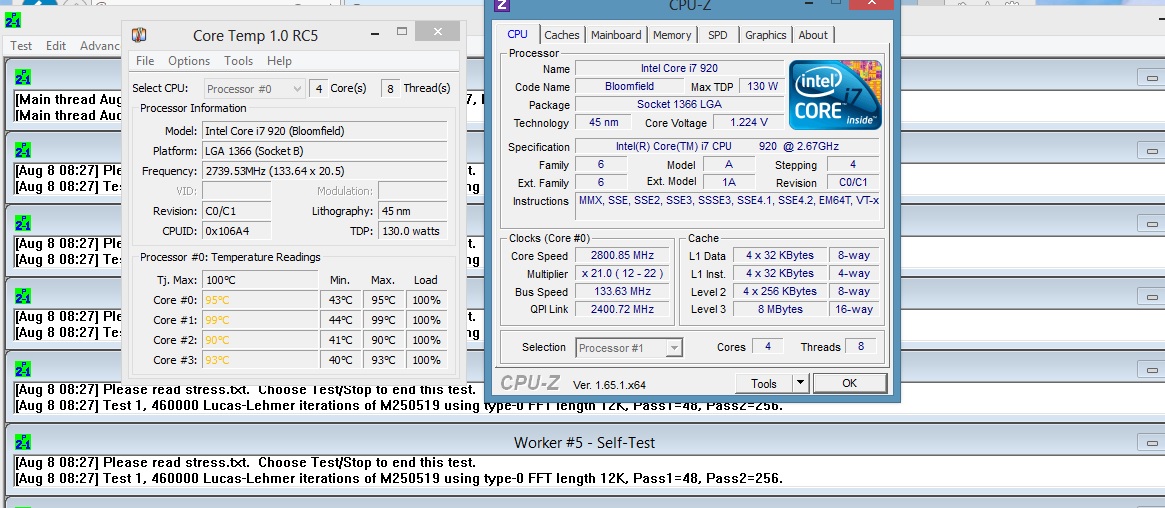Expand the Tools dropdown arrow in CPU-Z

pyautogui.click(x=800, y=383)
